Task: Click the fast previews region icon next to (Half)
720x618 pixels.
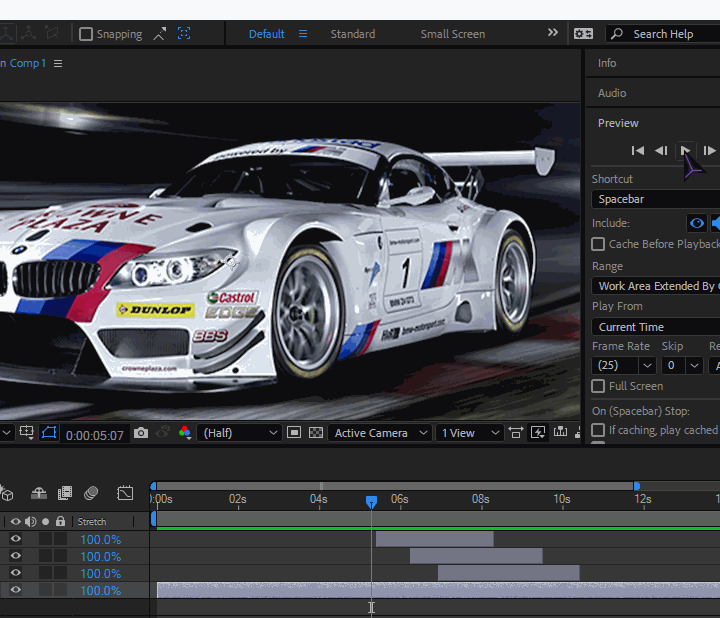Action: (x=294, y=433)
